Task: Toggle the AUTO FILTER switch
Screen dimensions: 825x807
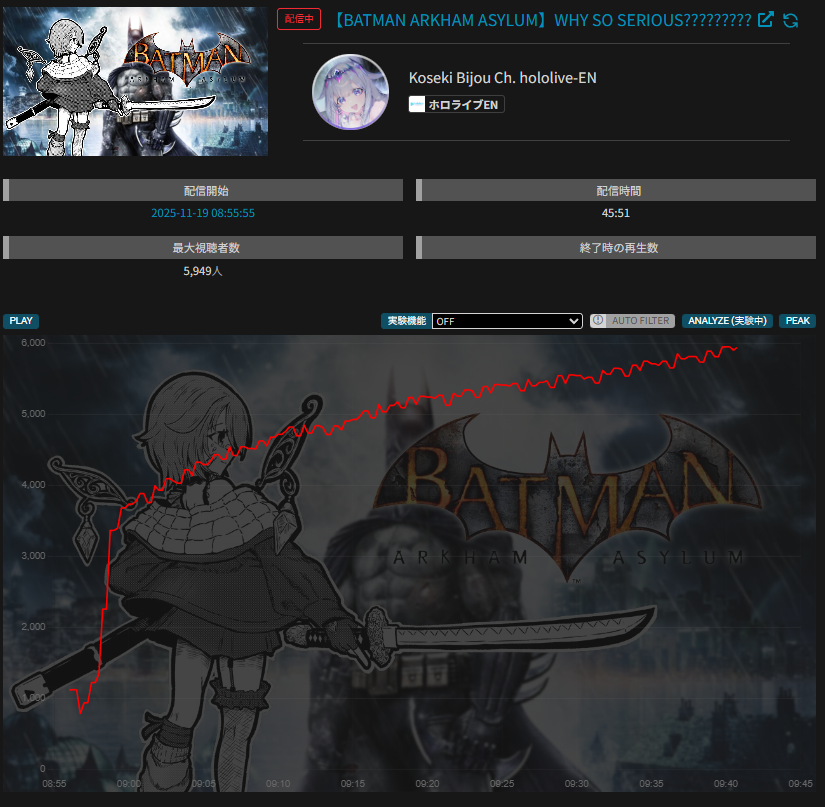Action: 632,320
